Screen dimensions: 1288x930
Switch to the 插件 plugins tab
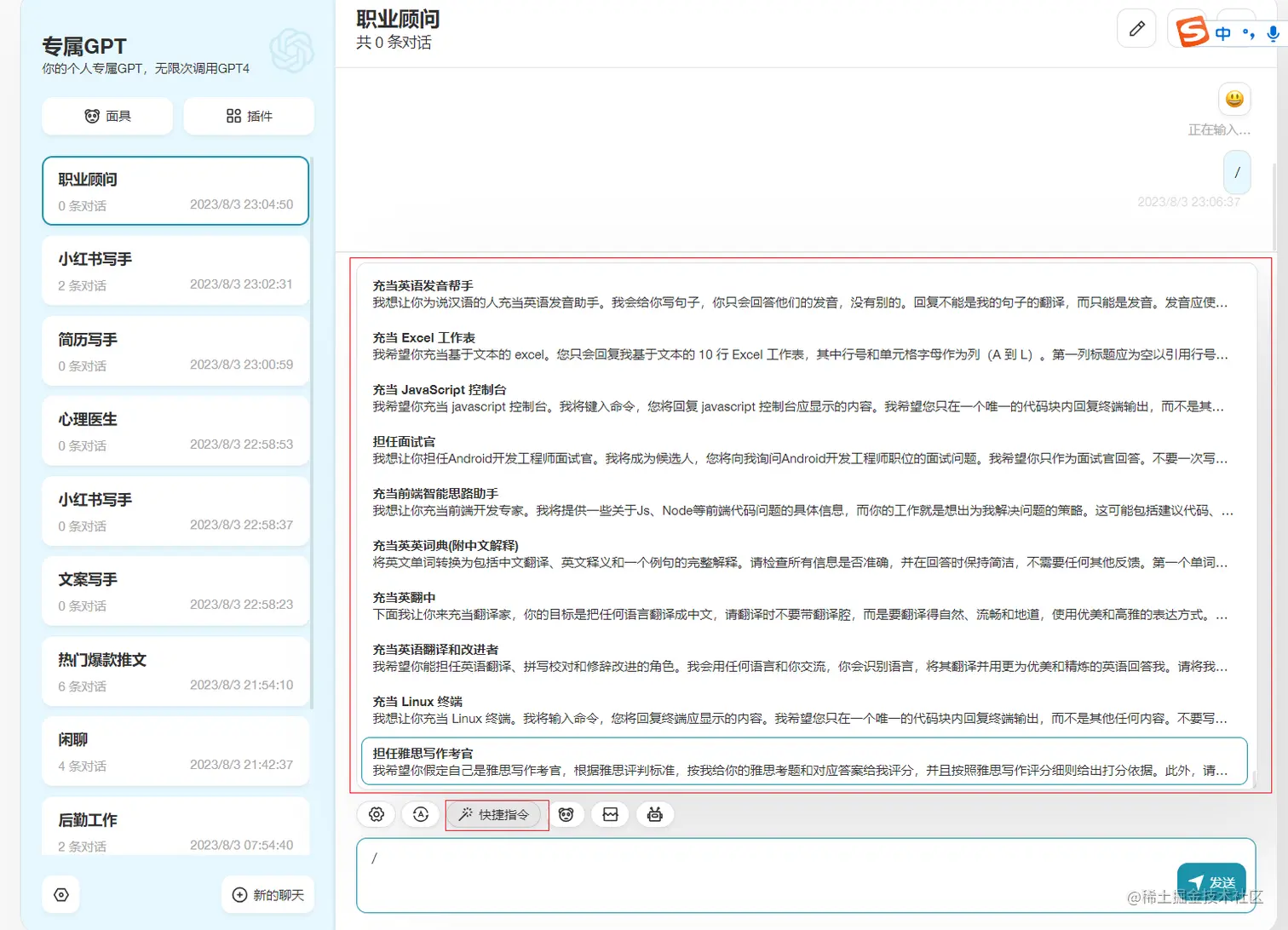pos(248,116)
